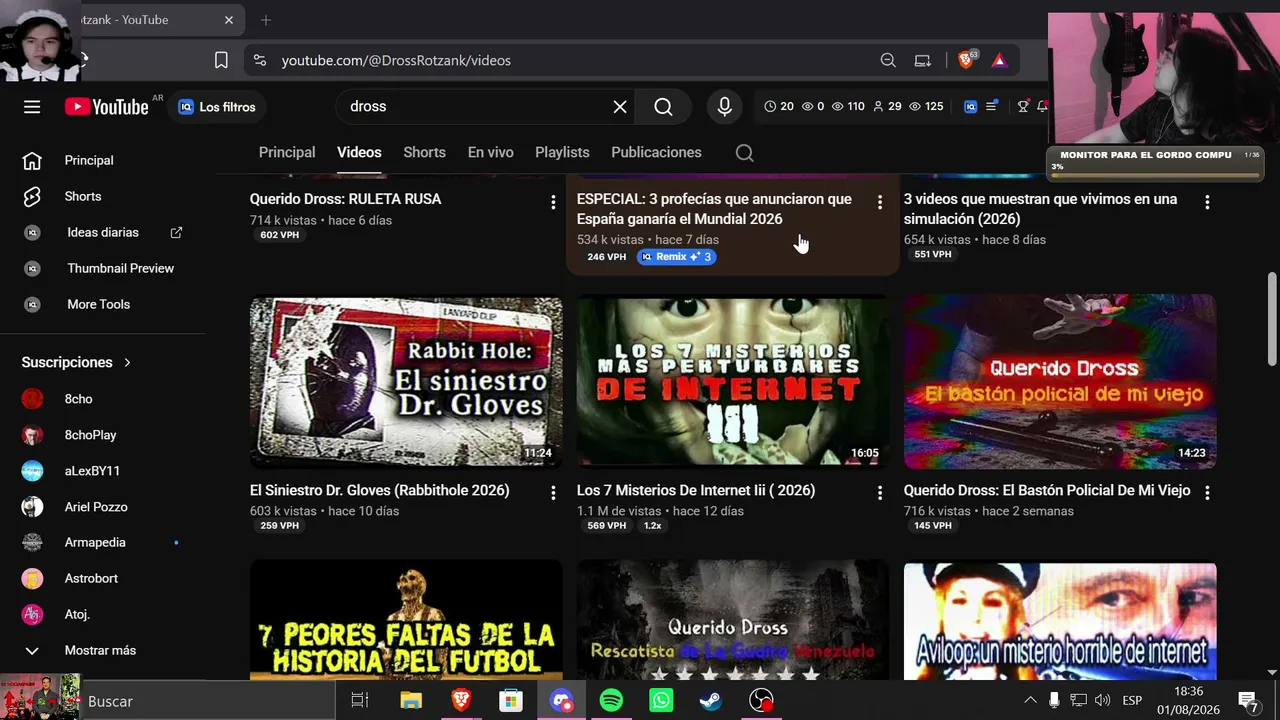This screenshot has width=1280, height=720.
Task: Play the Aviloop misterio horrible thumbnail
Action: [1060, 621]
